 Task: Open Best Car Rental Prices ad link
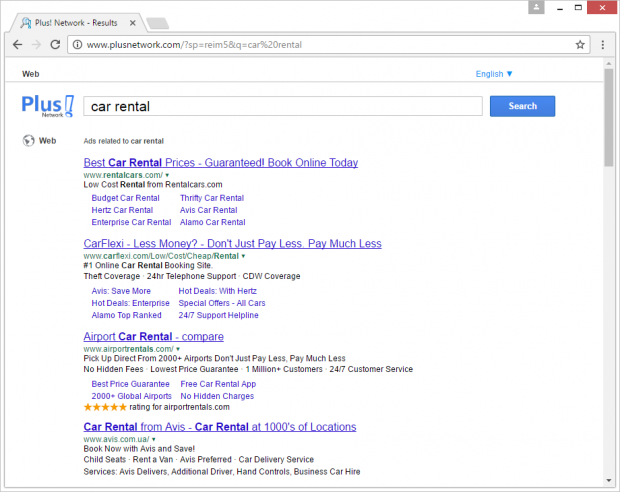(x=221, y=163)
